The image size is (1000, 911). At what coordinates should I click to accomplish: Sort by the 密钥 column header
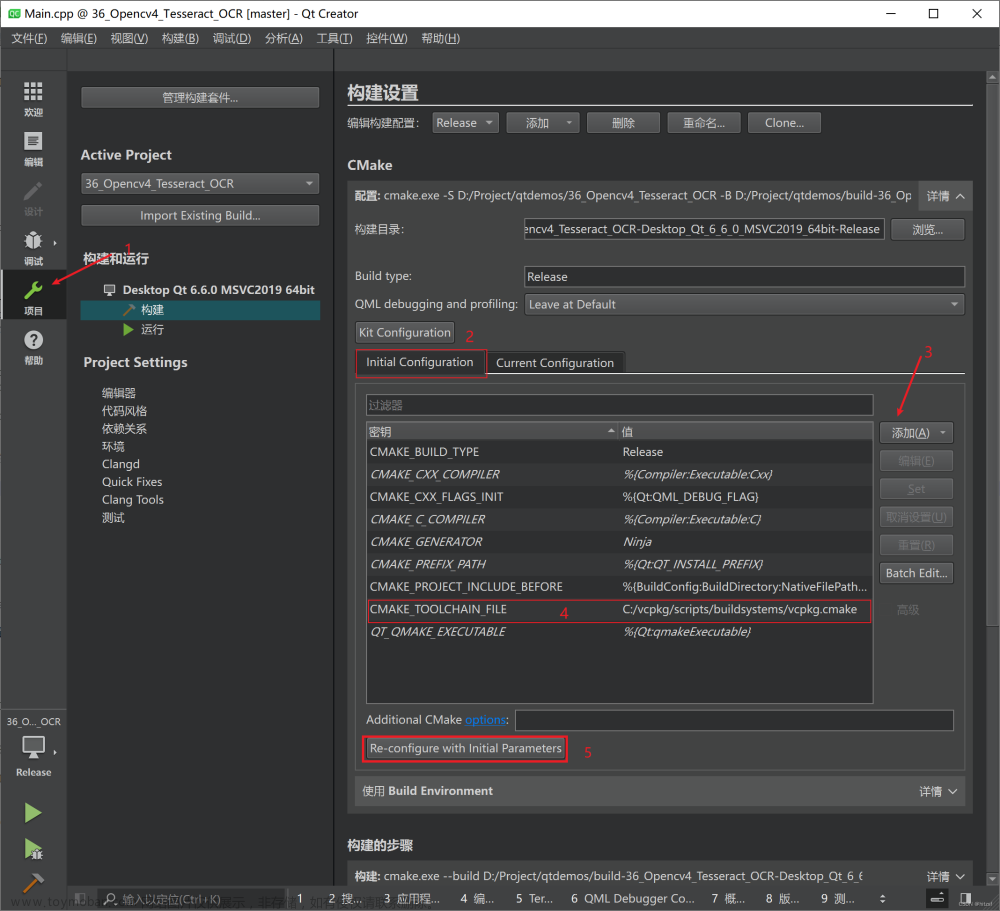[x=492, y=432]
